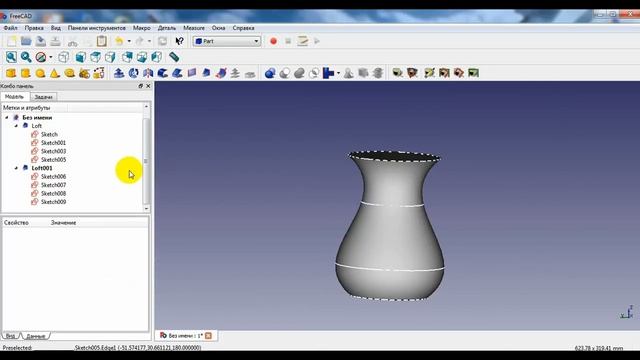Collapse the 'Без имени' document tree node
This screenshot has height=360, width=640.
[7, 118]
